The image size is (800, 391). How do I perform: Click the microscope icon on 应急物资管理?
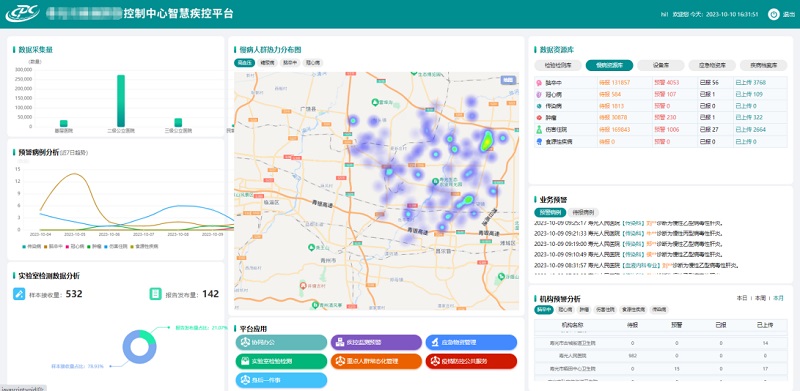(x=435, y=343)
